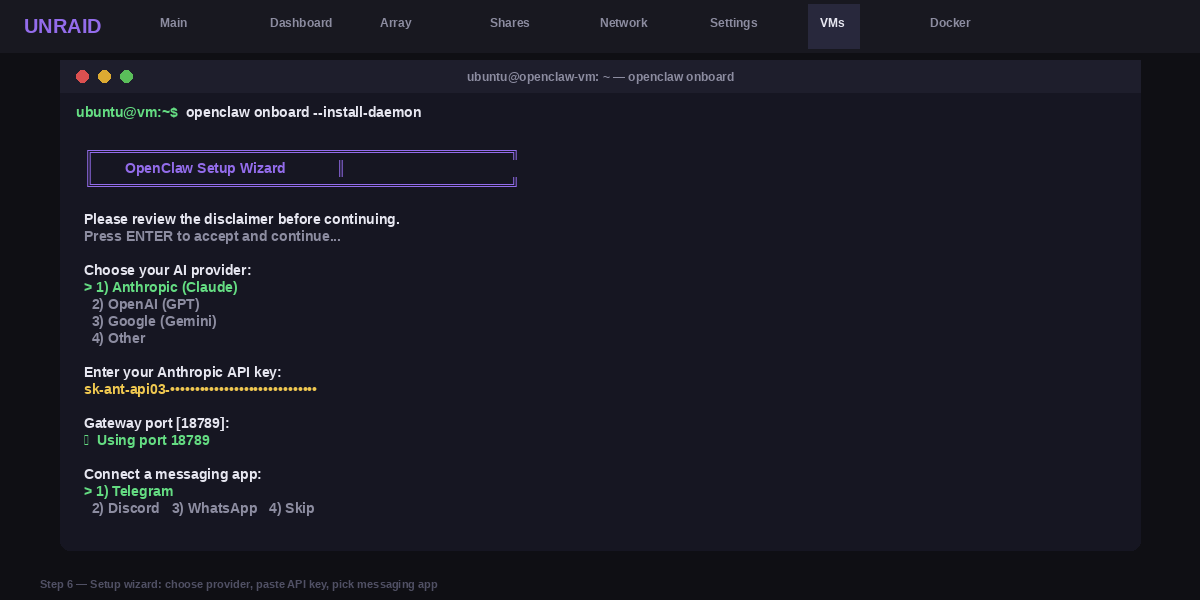Pick WhatsApp as the messaging app
Viewport: 1200px width, 600px height.
click(214, 508)
